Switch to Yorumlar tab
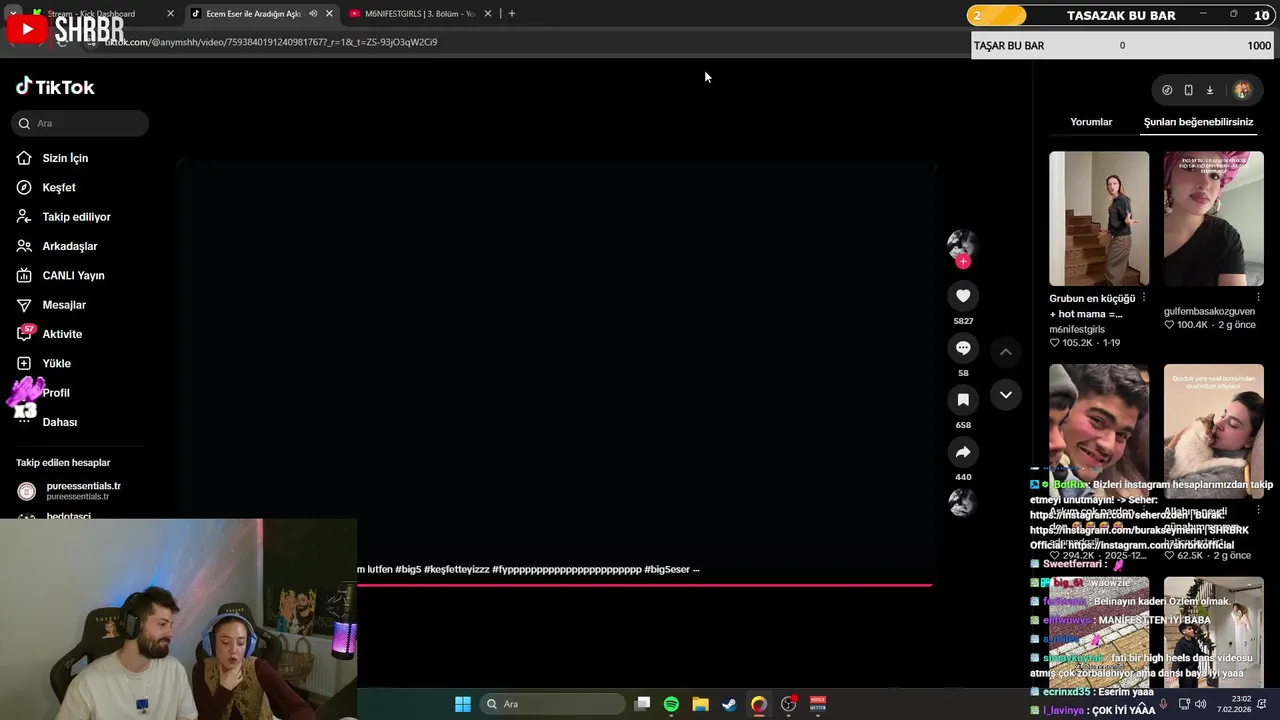1280x720 pixels. 1091,122
